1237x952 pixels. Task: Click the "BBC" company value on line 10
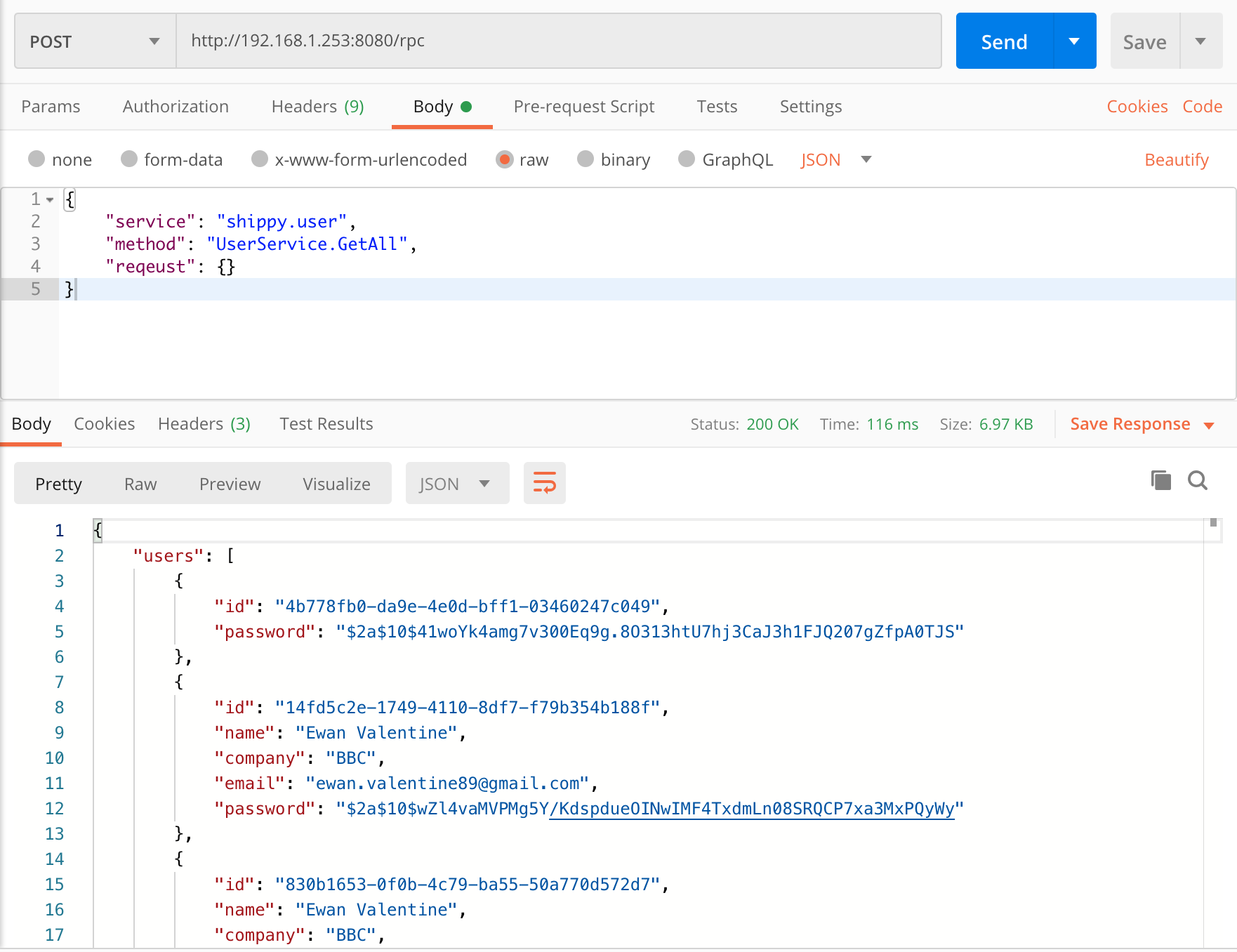[x=351, y=758]
